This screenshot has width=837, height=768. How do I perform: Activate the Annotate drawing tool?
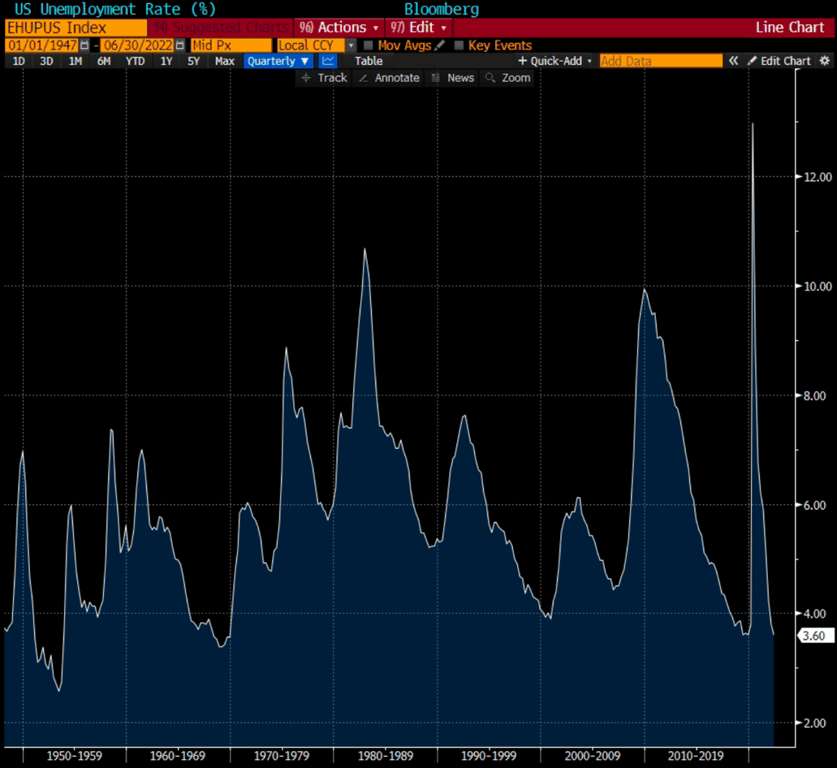pos(389,78)
